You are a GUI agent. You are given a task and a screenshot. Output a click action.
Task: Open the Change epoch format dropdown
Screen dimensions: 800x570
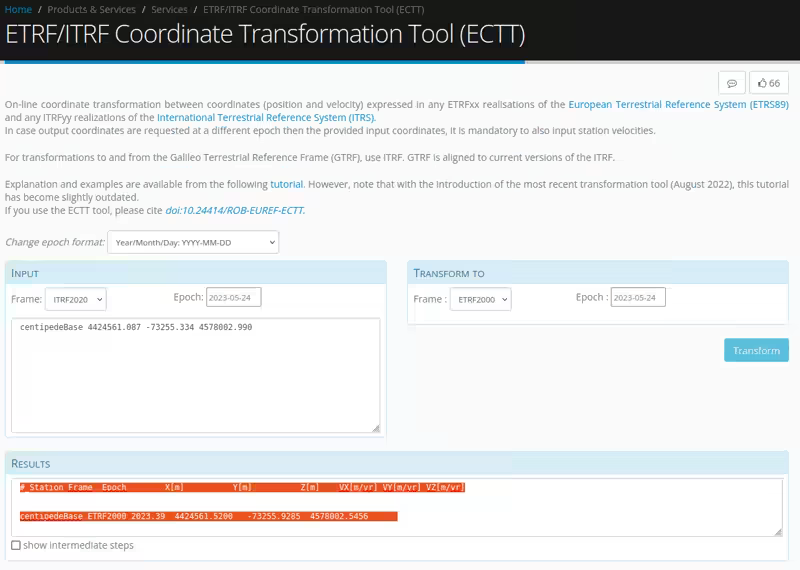point(193,242)
